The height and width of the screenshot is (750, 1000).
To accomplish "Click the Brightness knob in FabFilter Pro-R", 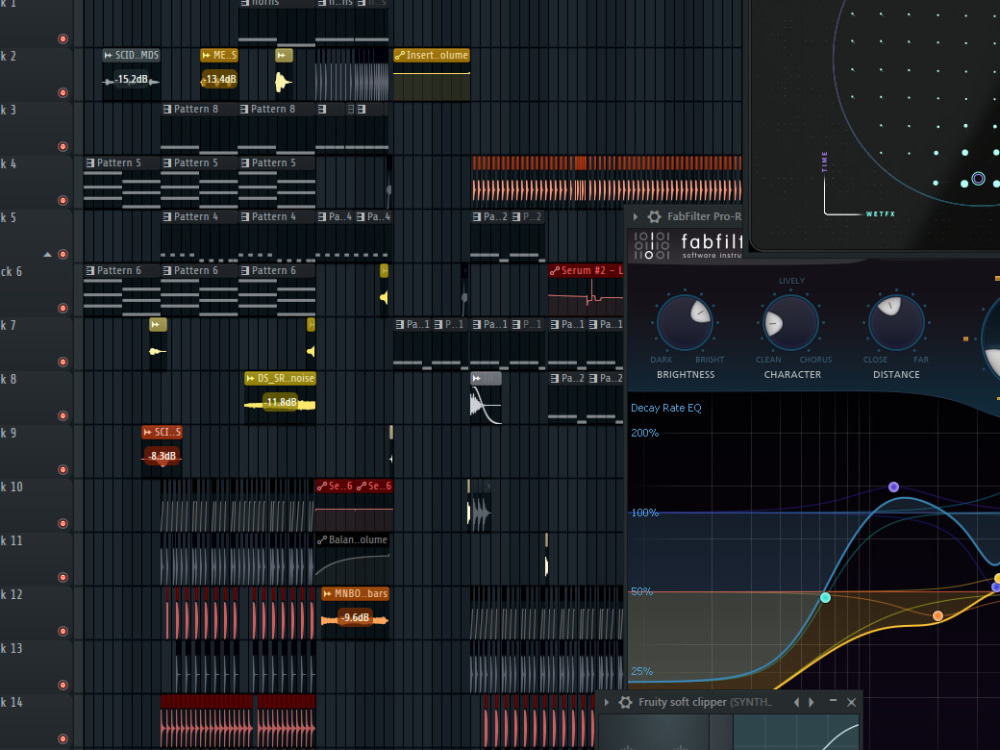I will coord(685,322).
